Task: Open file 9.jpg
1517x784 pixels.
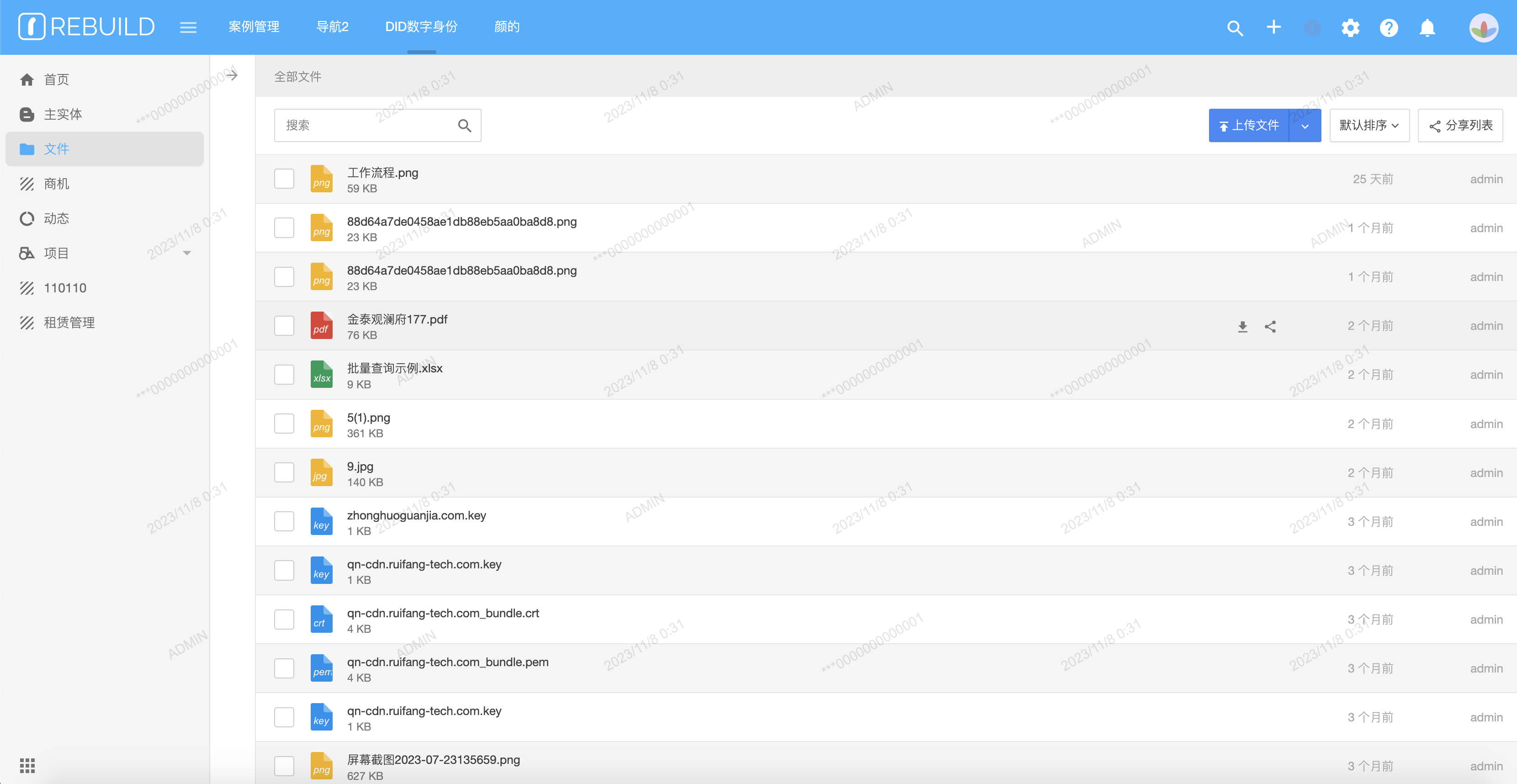Action: (360, 466)
